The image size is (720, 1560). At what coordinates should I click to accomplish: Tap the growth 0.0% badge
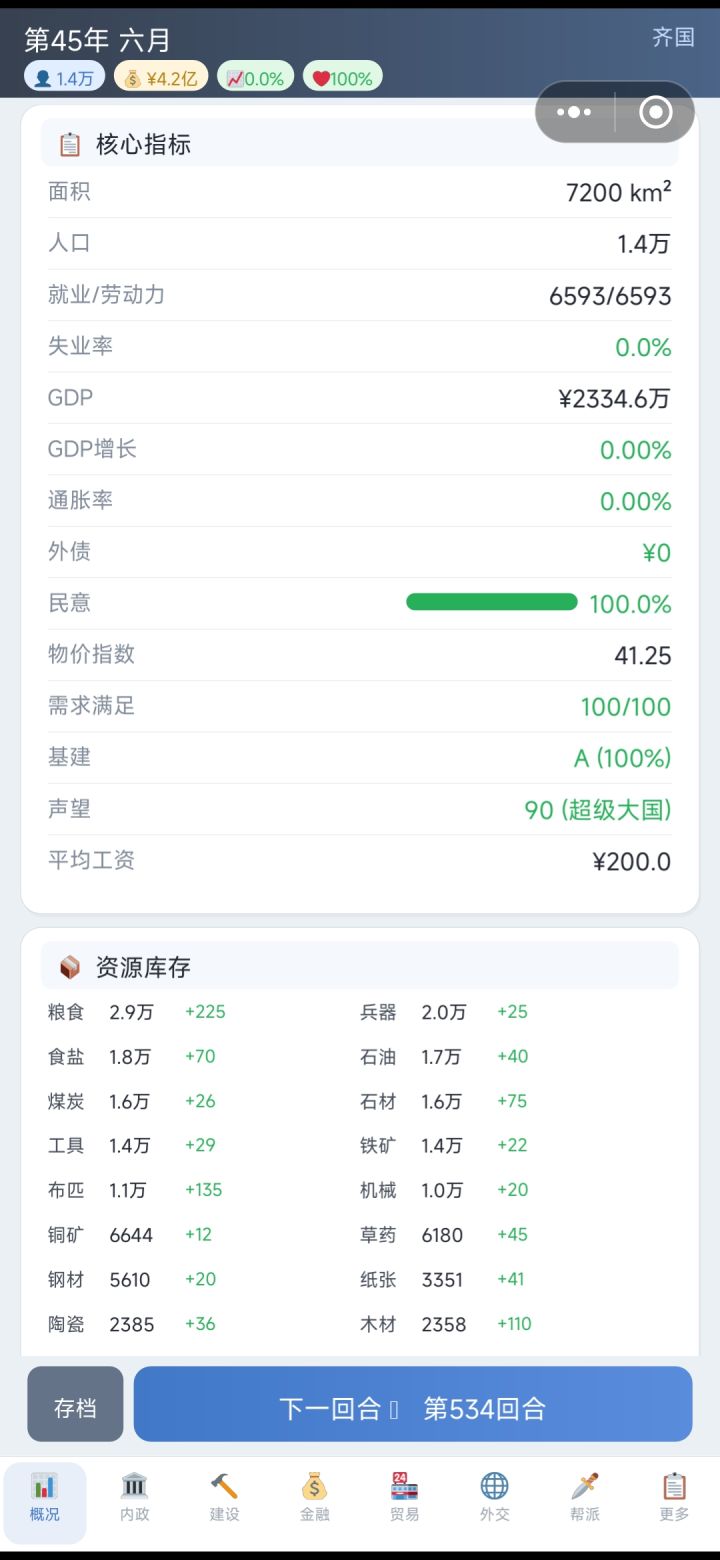[255, 78]
